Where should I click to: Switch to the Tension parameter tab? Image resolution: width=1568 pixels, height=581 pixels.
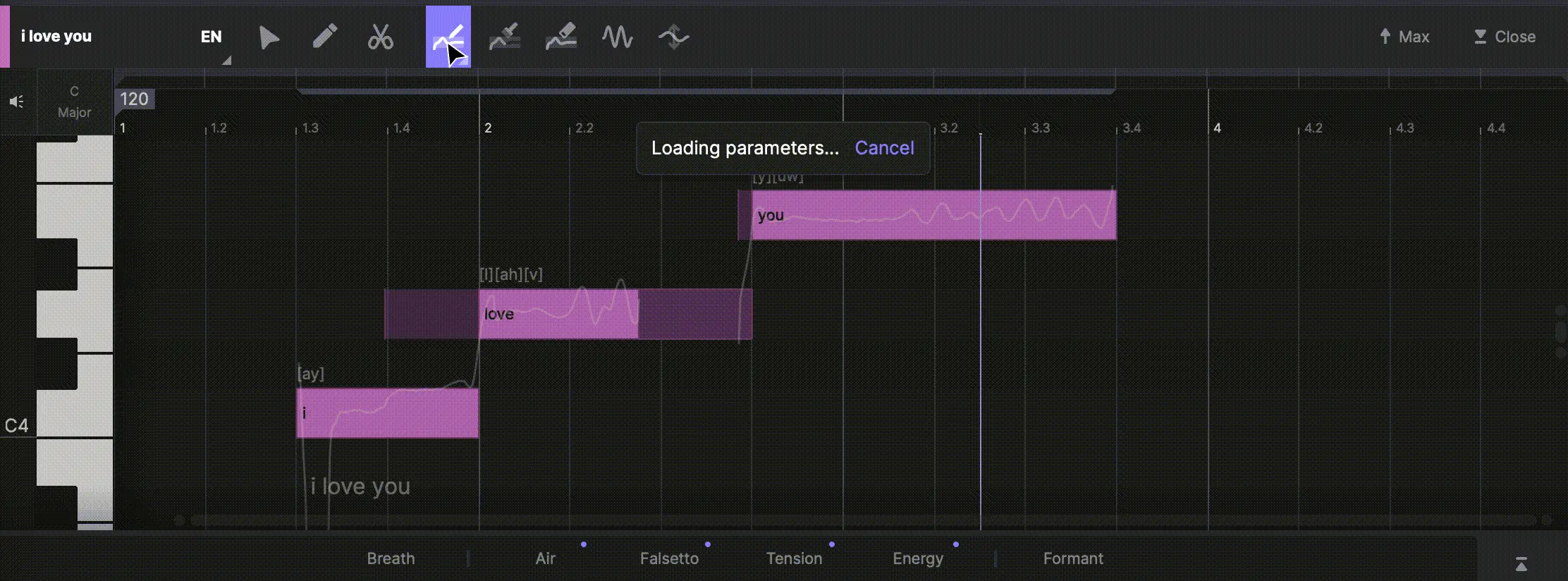tap(794, 558)
